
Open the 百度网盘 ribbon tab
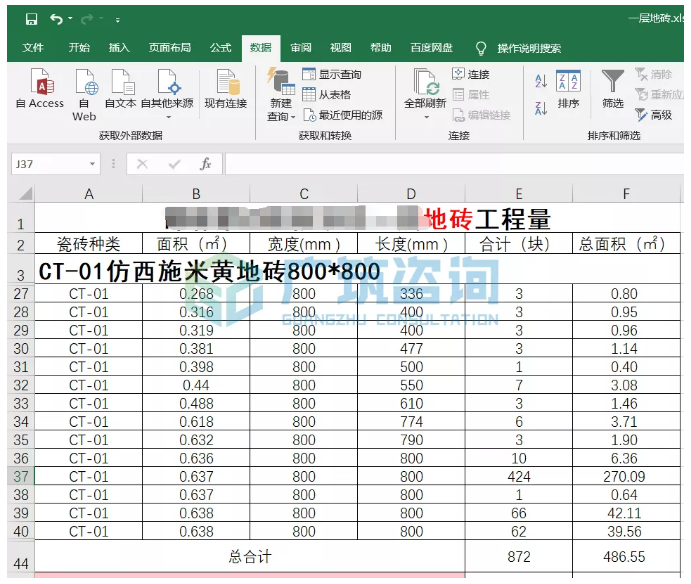coord(431,48)
